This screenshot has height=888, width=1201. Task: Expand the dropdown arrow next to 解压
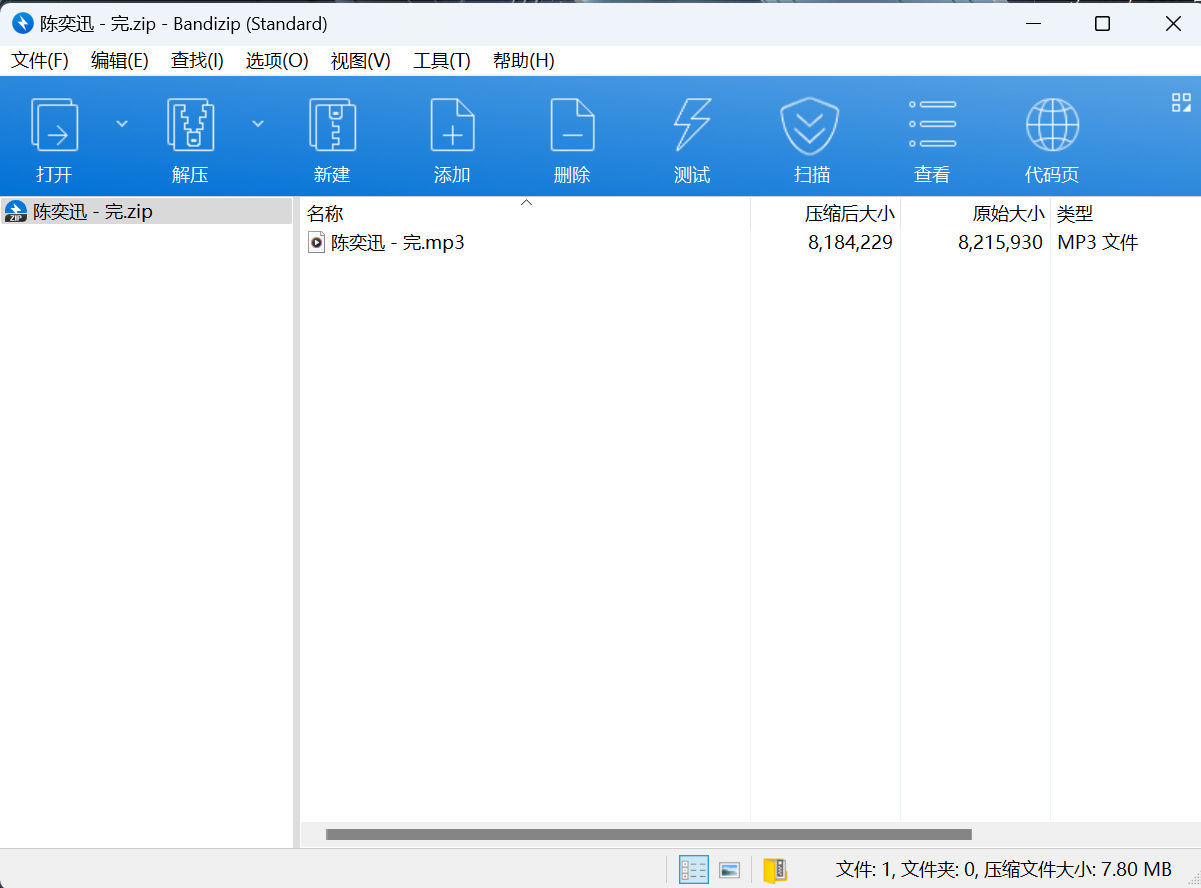tap(258, 124)
